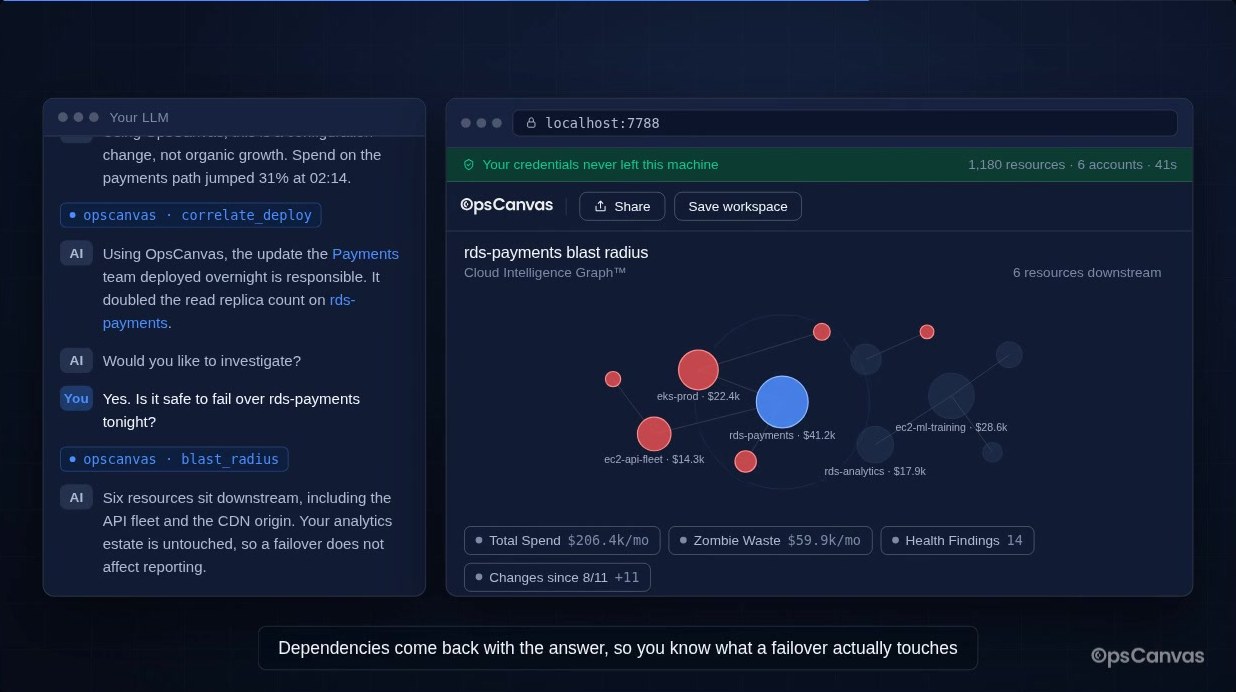Open the Health Findings chip
Screen dimensions: 1236x692
coord(957,540)
